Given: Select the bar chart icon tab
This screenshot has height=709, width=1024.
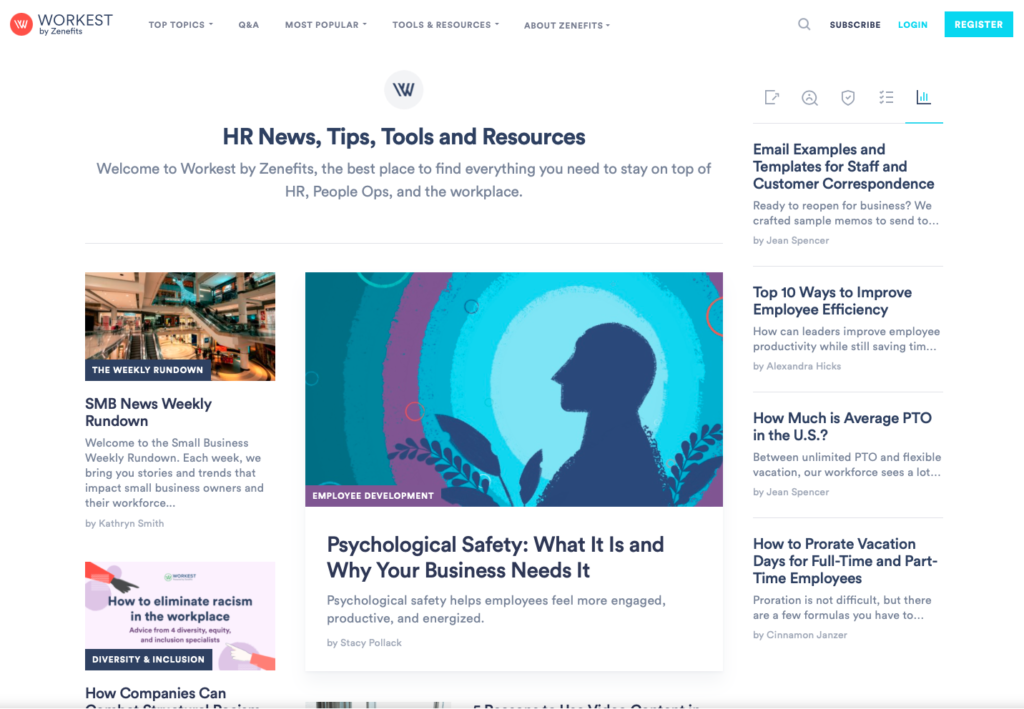Looking at the screenshot, I should [x=923, y=97].
